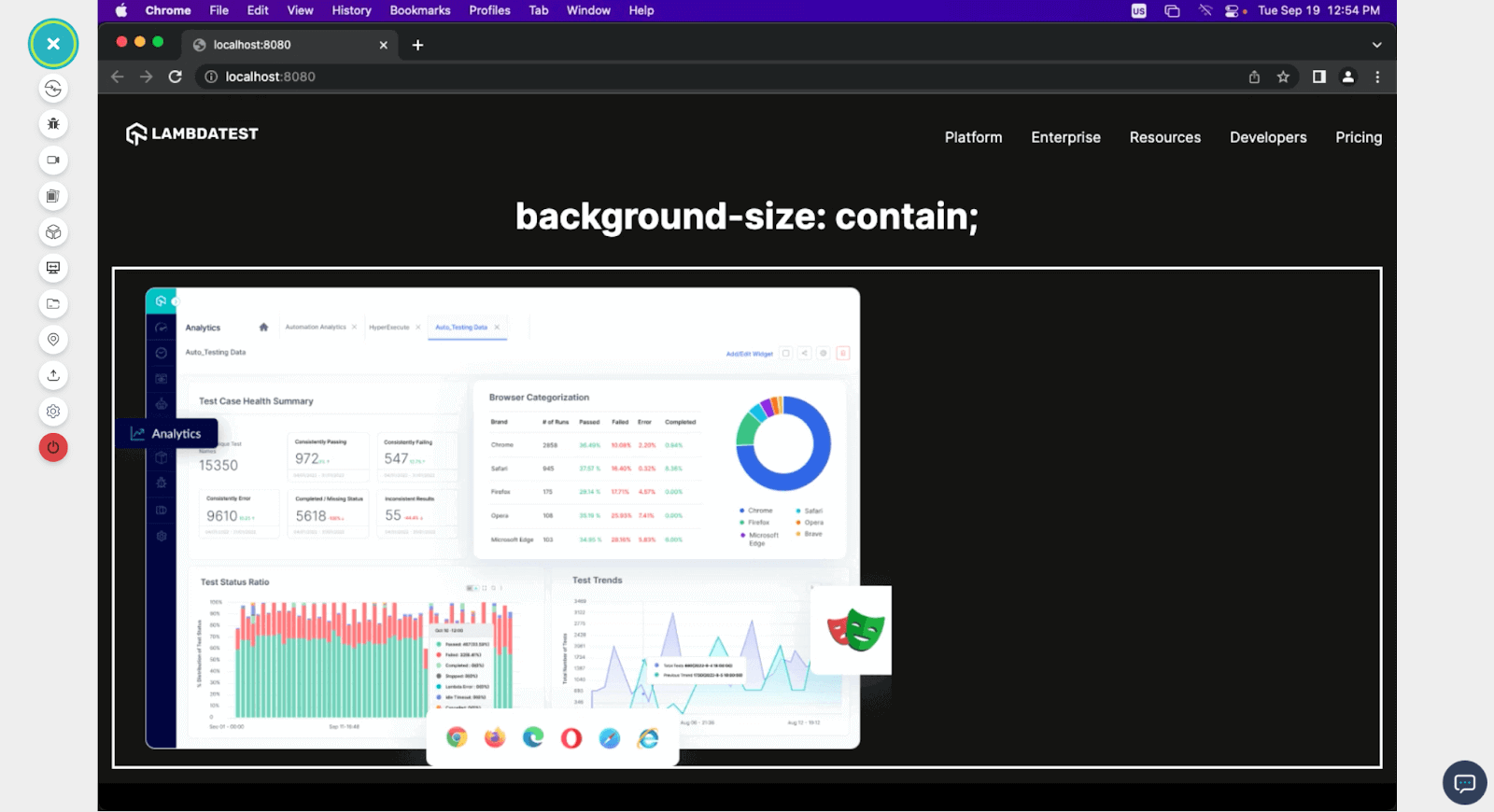Open the 3D cube icon in sidebar
Screen dimensions: 1494x812
[53, 232]
